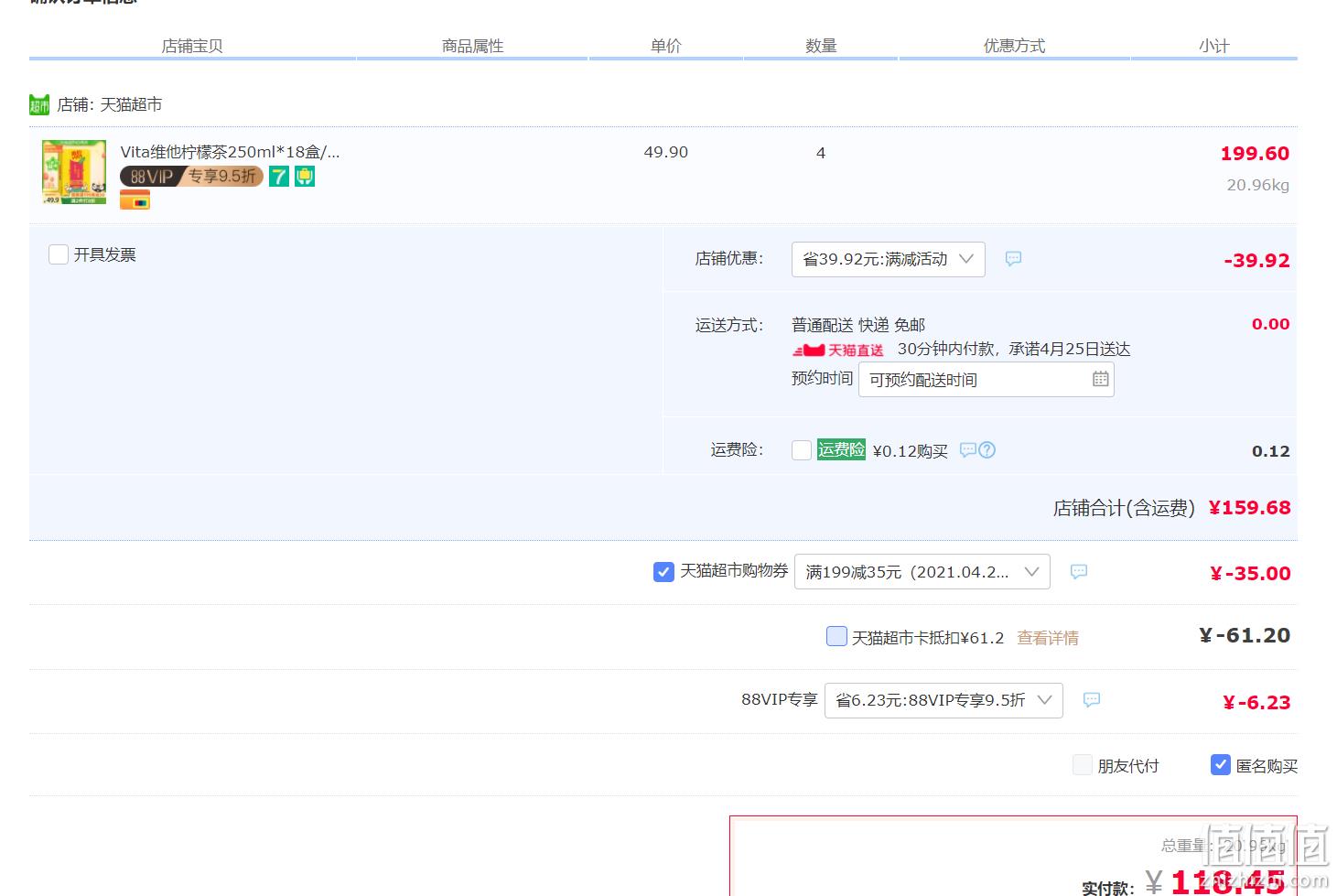Image resolution: width=1337 pixels, height=896 pixels.
Task: Open the 查看详情 link
Action: pos(1048,638)
